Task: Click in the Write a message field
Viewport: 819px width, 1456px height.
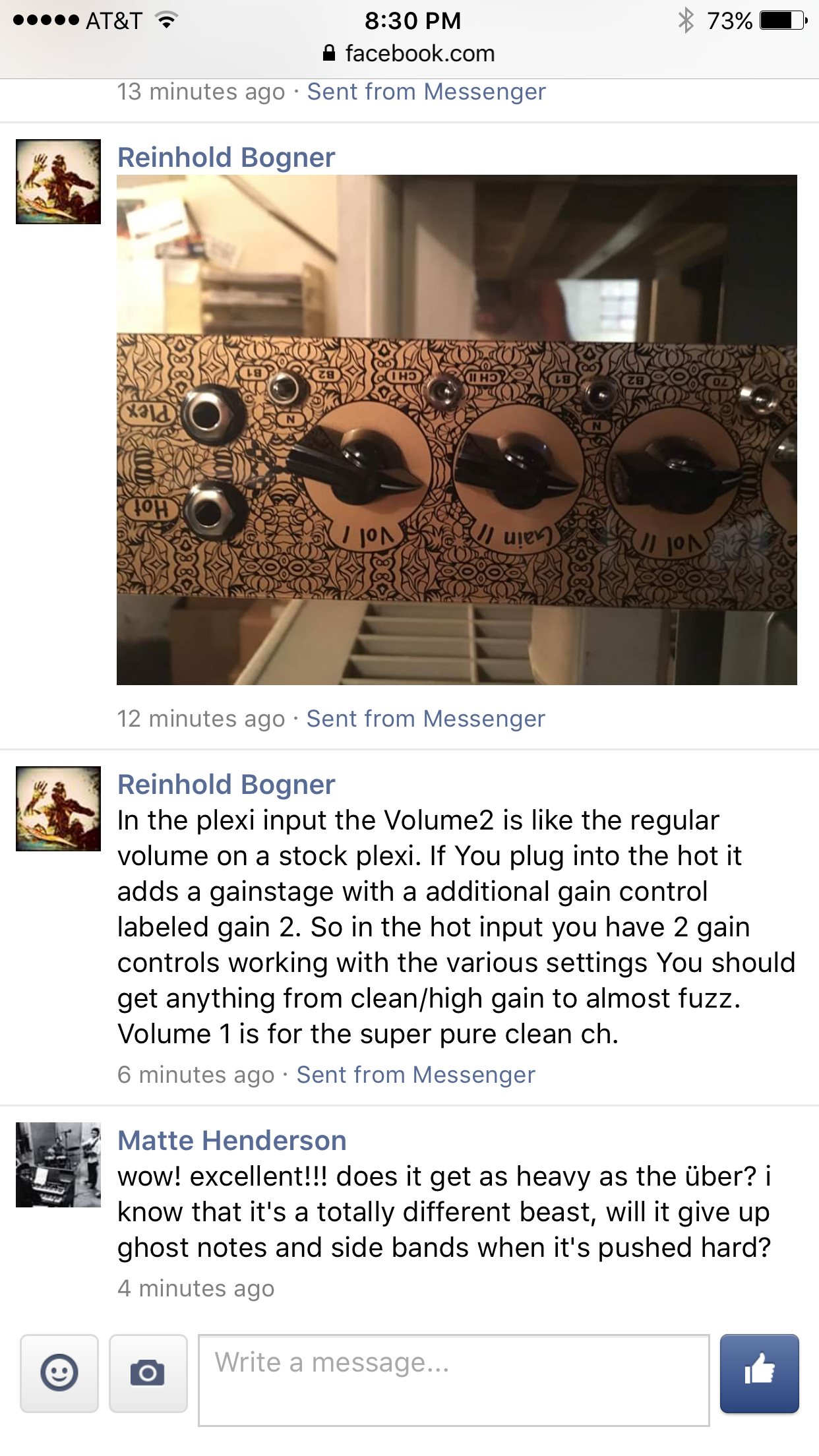Action: [x=454, y=1380]
